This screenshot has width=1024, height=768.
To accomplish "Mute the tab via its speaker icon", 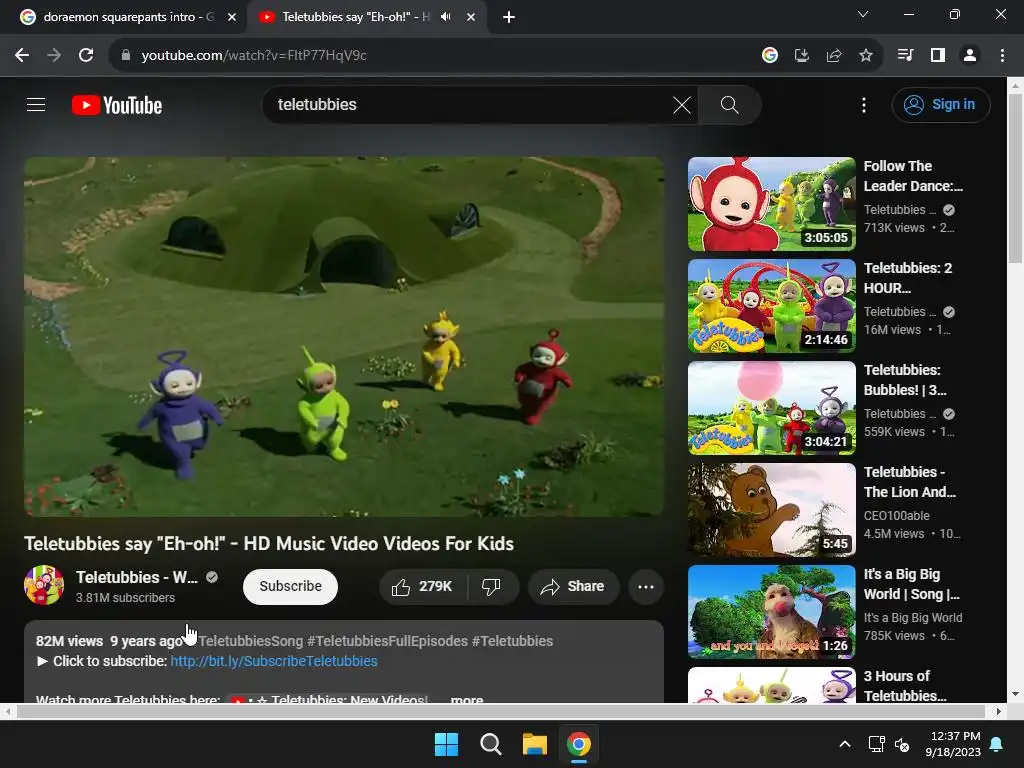I will pyautogui.click(x=446, y=17).
